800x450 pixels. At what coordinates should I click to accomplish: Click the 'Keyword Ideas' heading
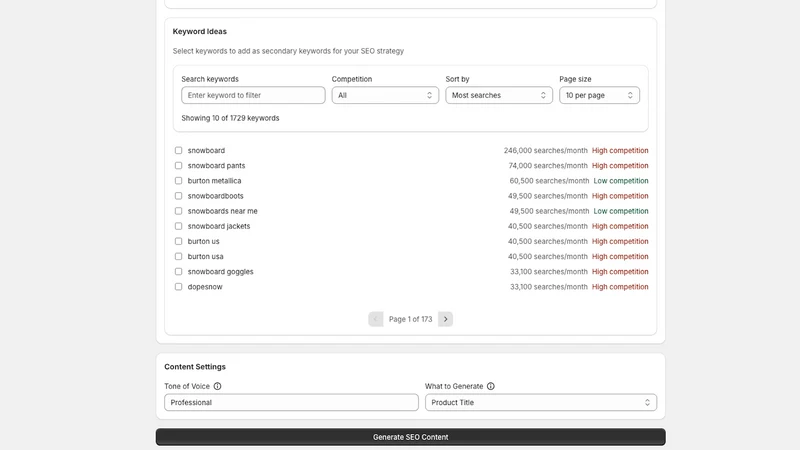tap(199, 31)
